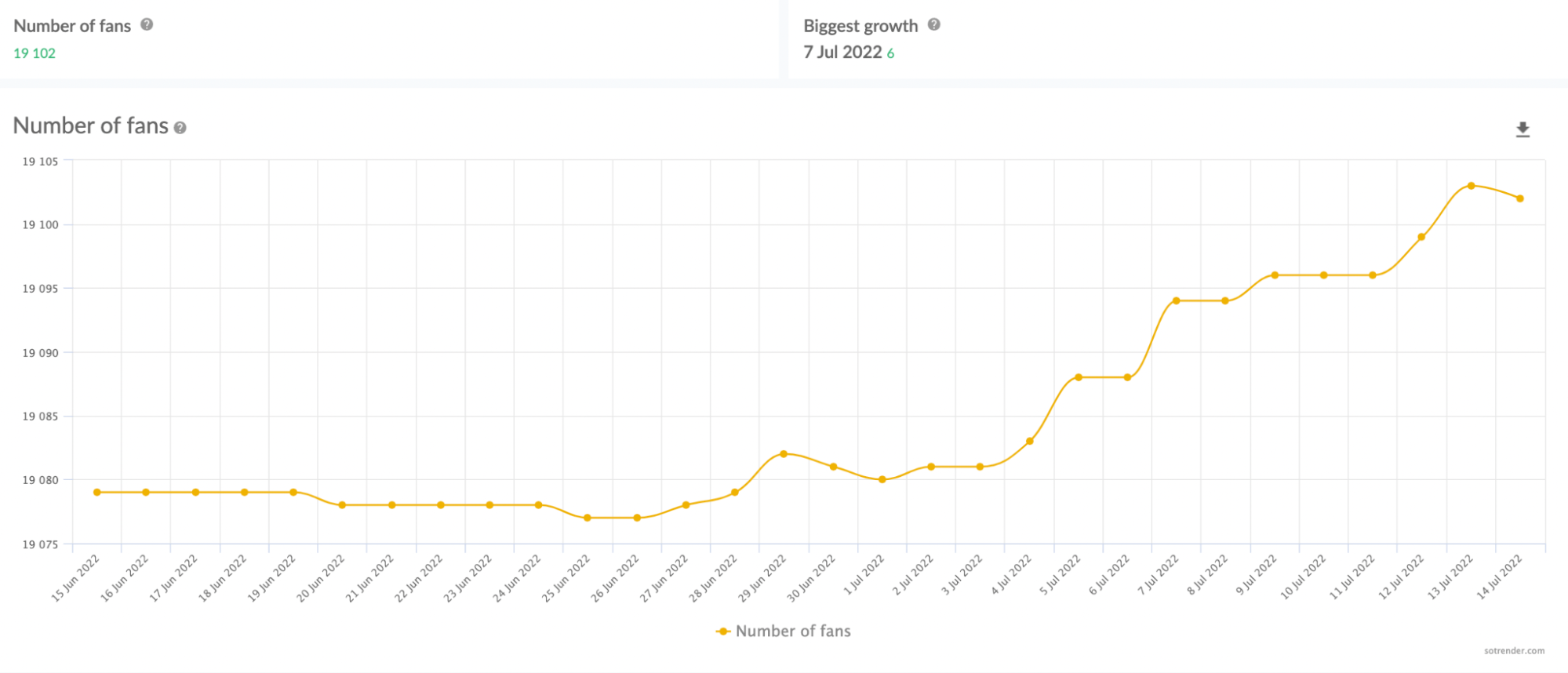Screen dimensions: 1568x673
Task: Click the 14 Jul 2022 data point
Action: (x=1520, y=198)
